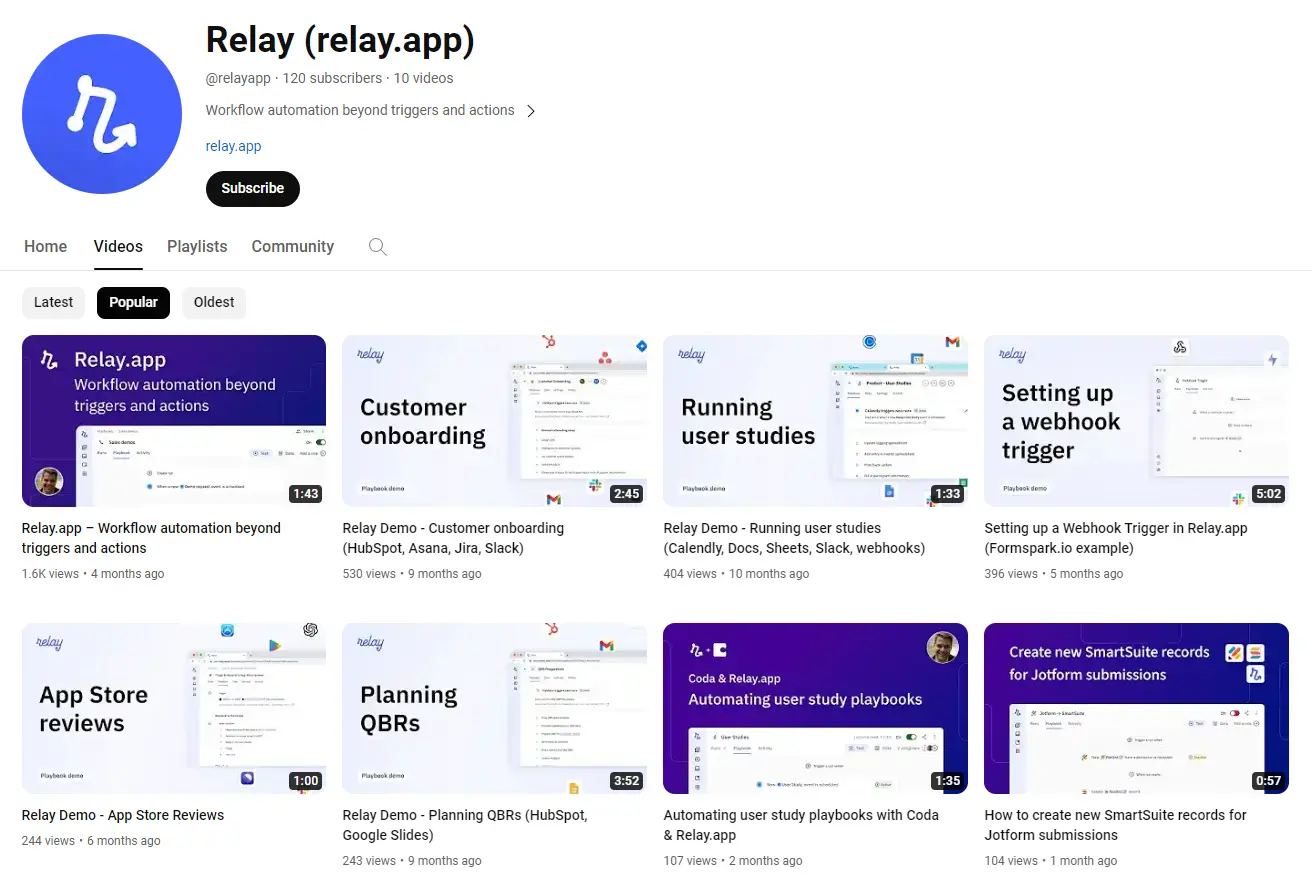
Task: Sort videos by Latest
Action: click(x=54, y=302)
